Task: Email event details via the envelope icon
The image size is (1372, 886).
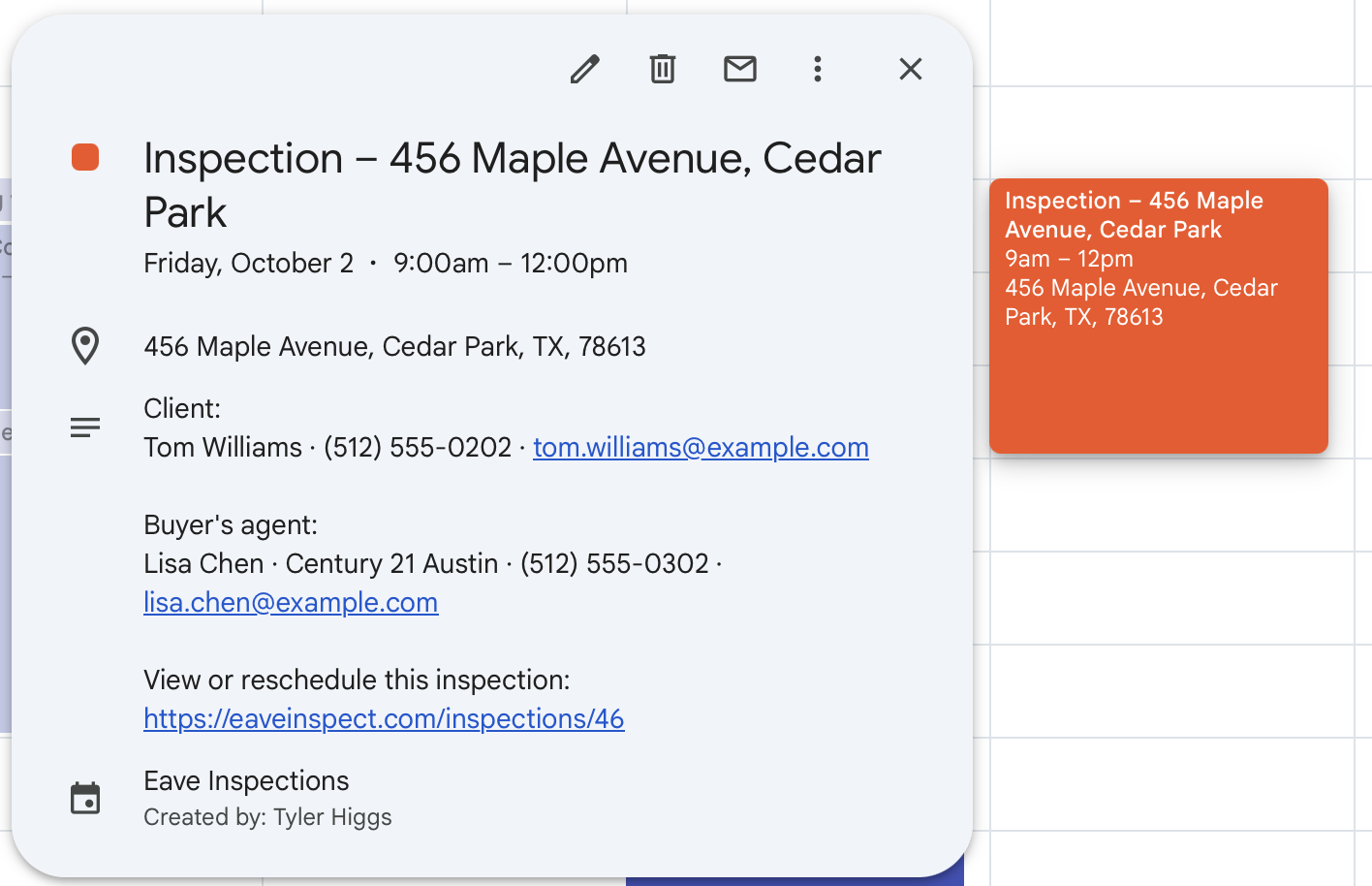Action: (740, 69)
